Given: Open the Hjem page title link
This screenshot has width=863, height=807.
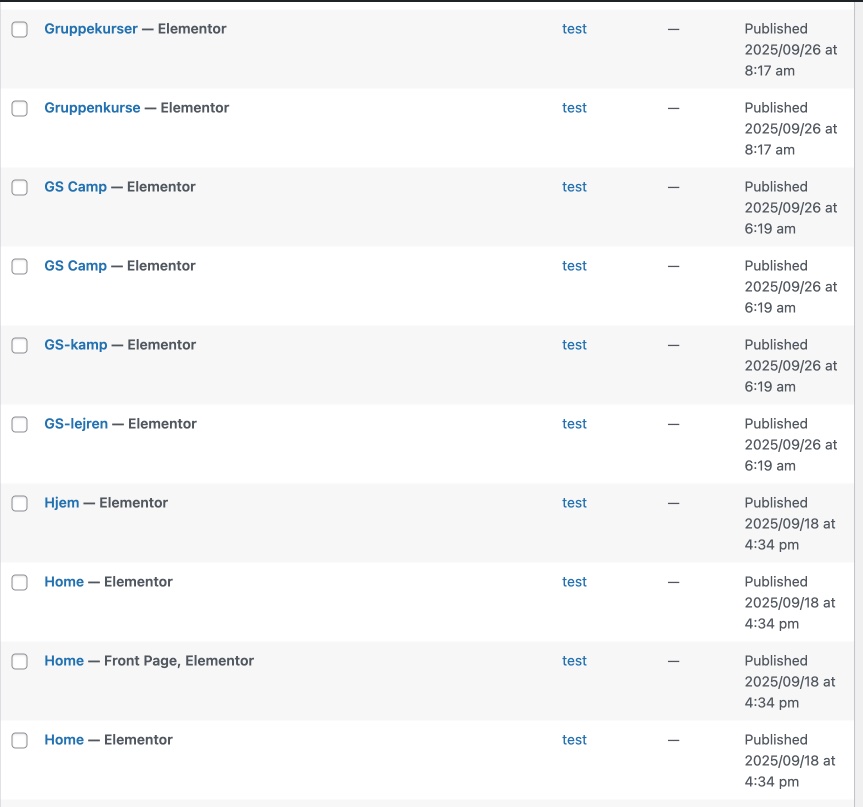Looking at the screenshot, I should click(x=61, y=503).
